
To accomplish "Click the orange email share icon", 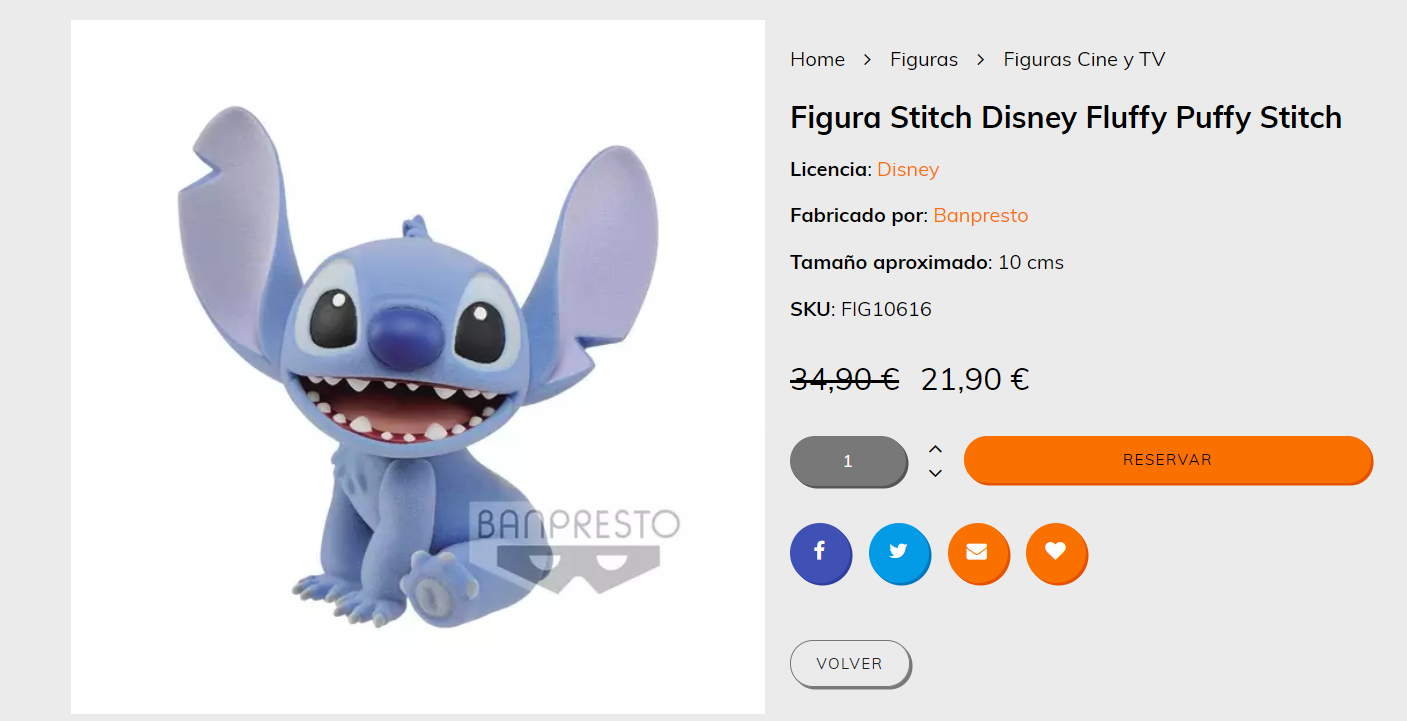I will pos(978,553).
